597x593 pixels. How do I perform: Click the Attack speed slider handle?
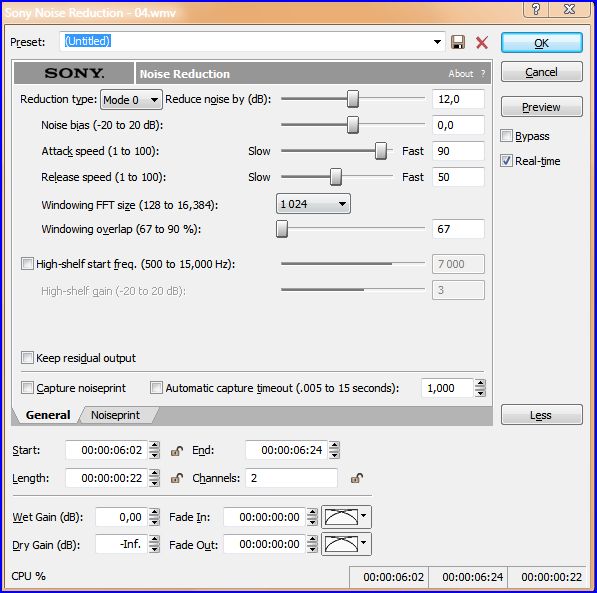380,151
